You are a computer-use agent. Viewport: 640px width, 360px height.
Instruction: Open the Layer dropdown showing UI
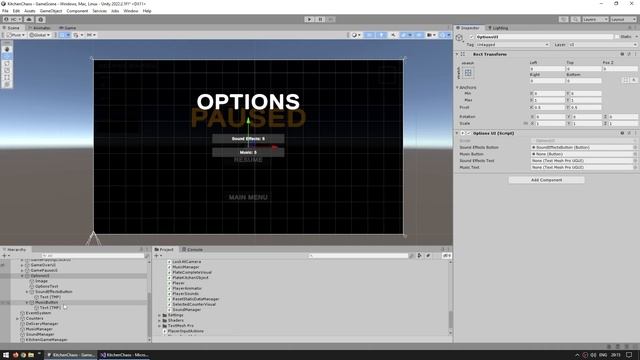602,44
